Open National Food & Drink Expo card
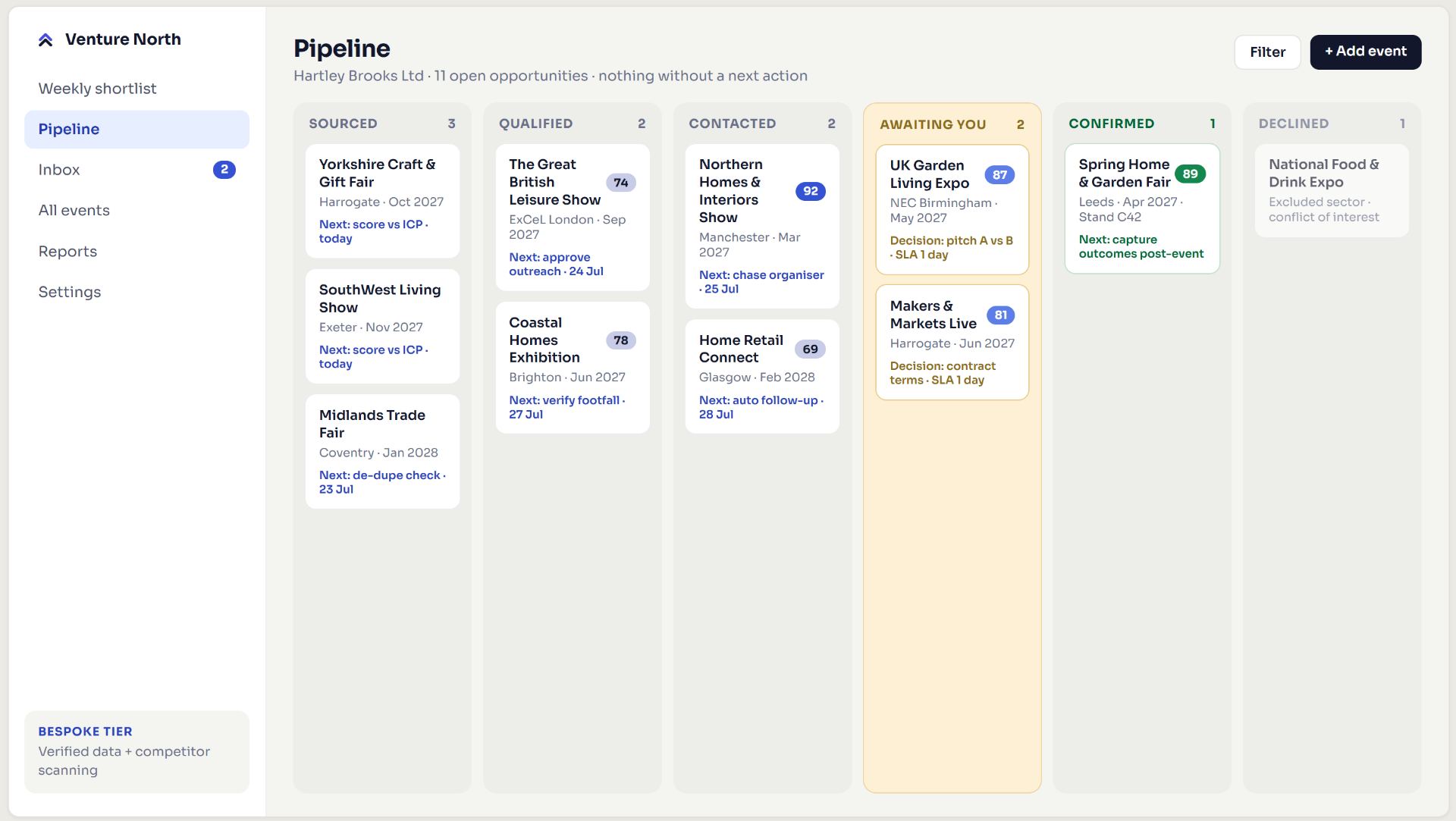 click(x=1332, y=190)
